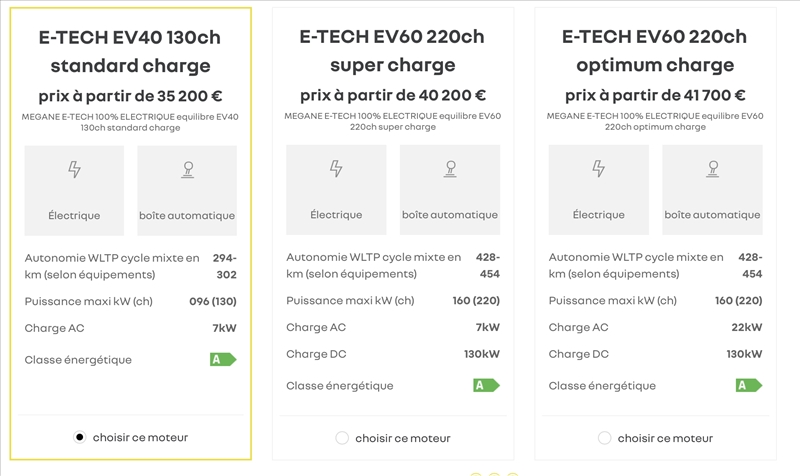Choose the EV60 super charge motor radio button

pos(342,438)
